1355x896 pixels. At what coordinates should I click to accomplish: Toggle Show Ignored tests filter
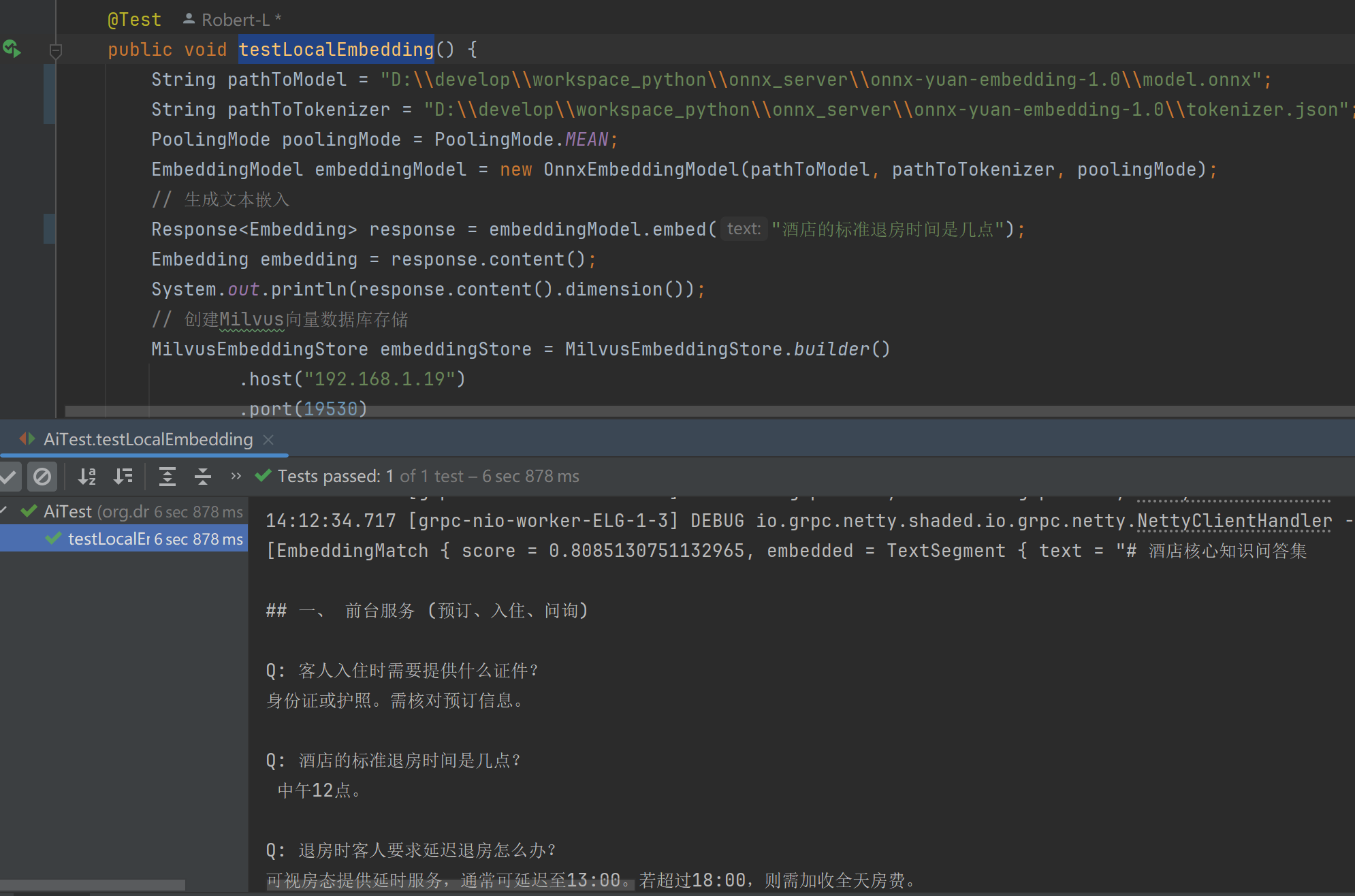pyautogui.click(x=42, y=477)
